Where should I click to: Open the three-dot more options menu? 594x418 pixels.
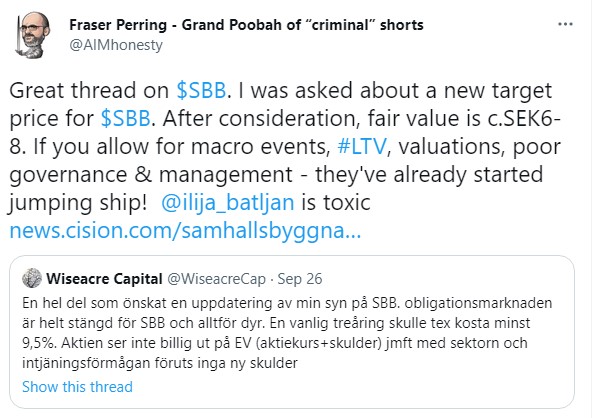coord(565,25)
